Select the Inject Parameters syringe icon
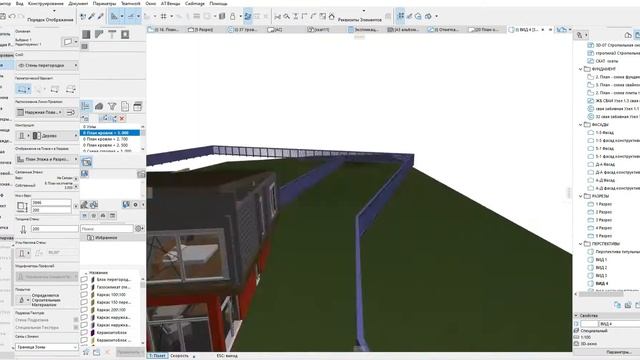 coord(100,16)
